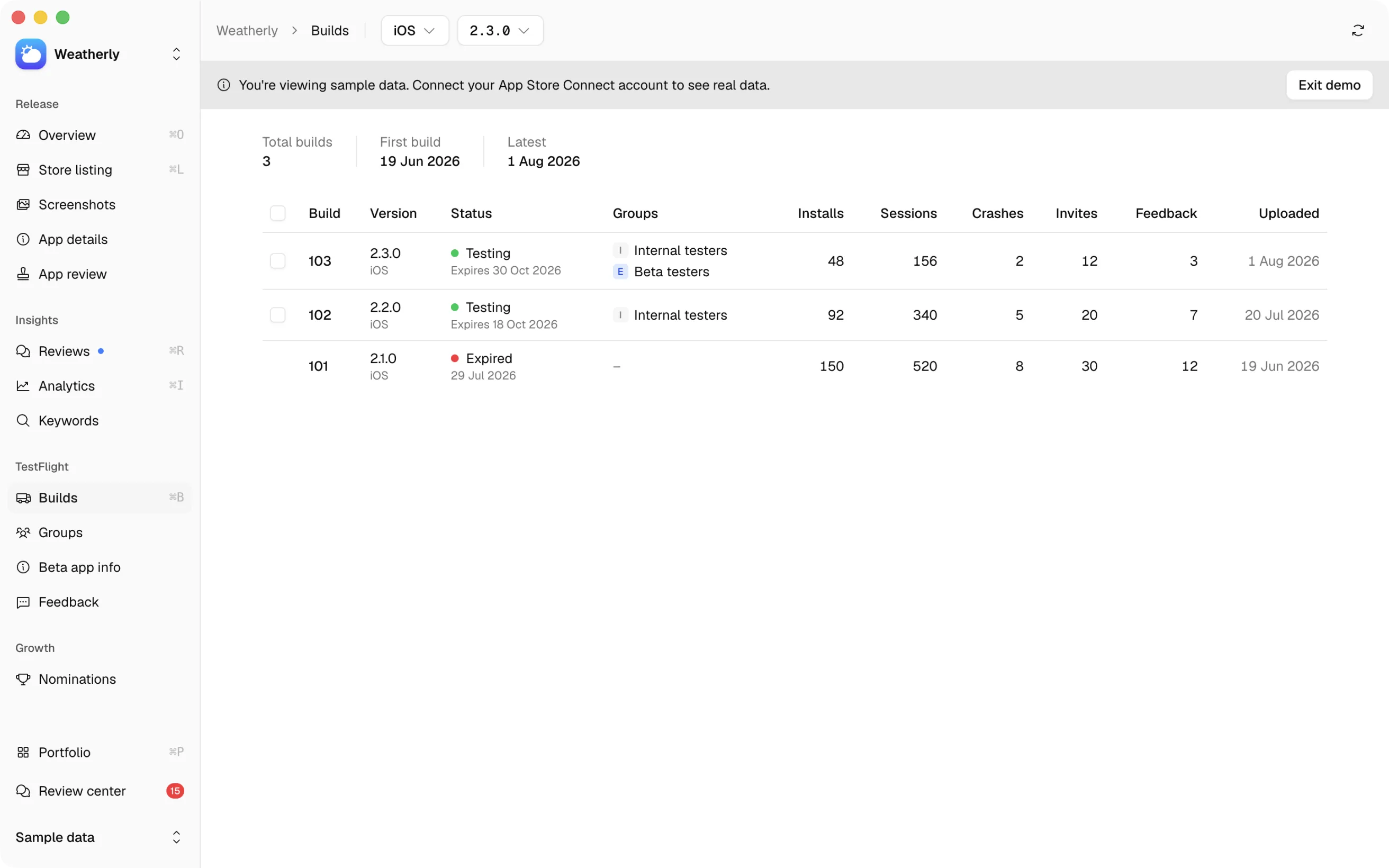Click the Expired status label for build 101
Image resolution: width=1389 pixels, height=868 pixels.
[489, 358]
